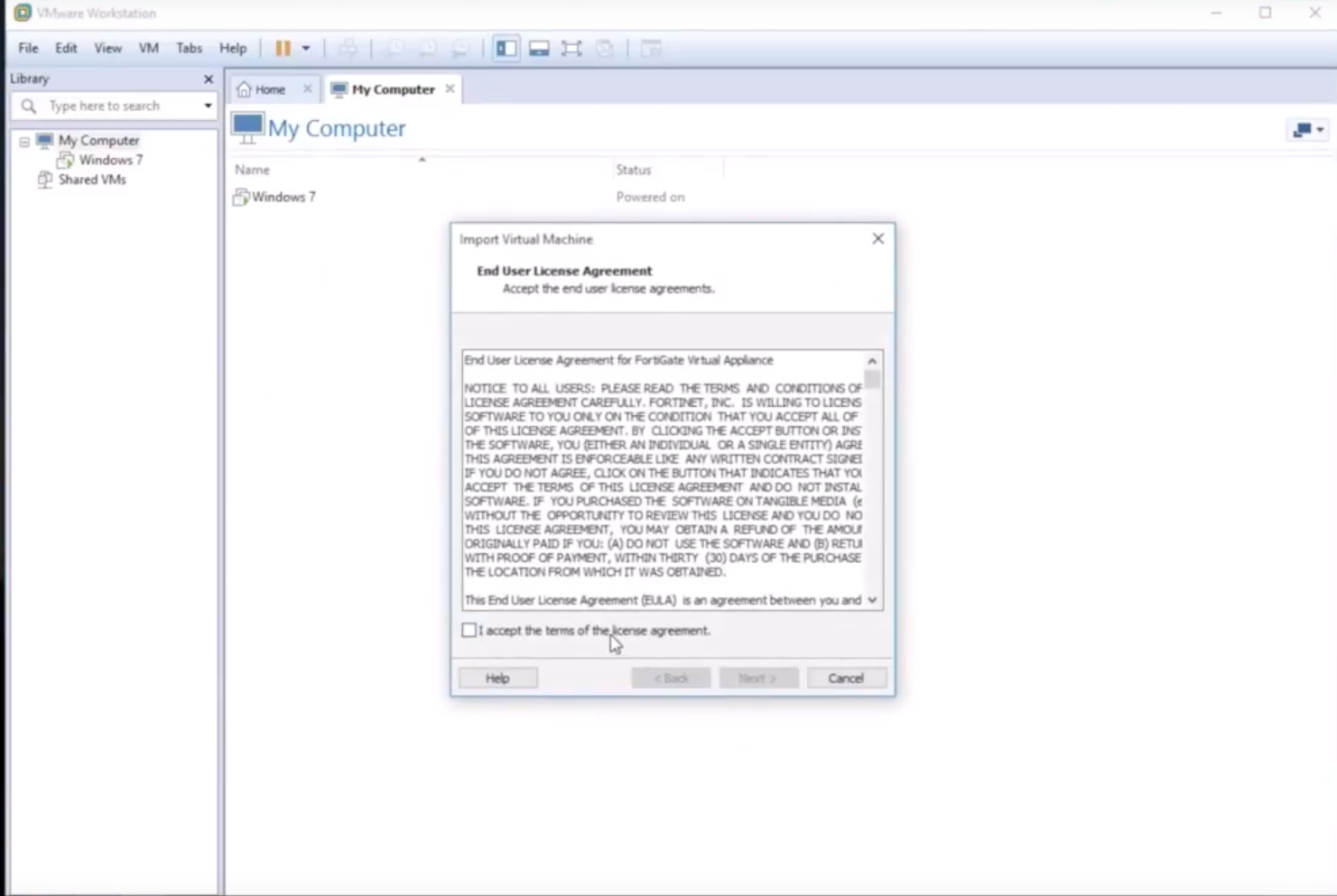
Task: Click the disabled Next button
Action: coord(758,678)
